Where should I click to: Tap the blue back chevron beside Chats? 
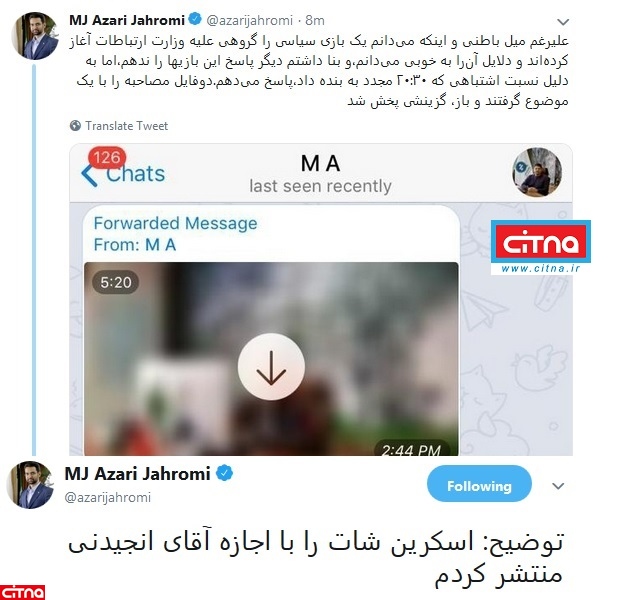click(89, 175)
